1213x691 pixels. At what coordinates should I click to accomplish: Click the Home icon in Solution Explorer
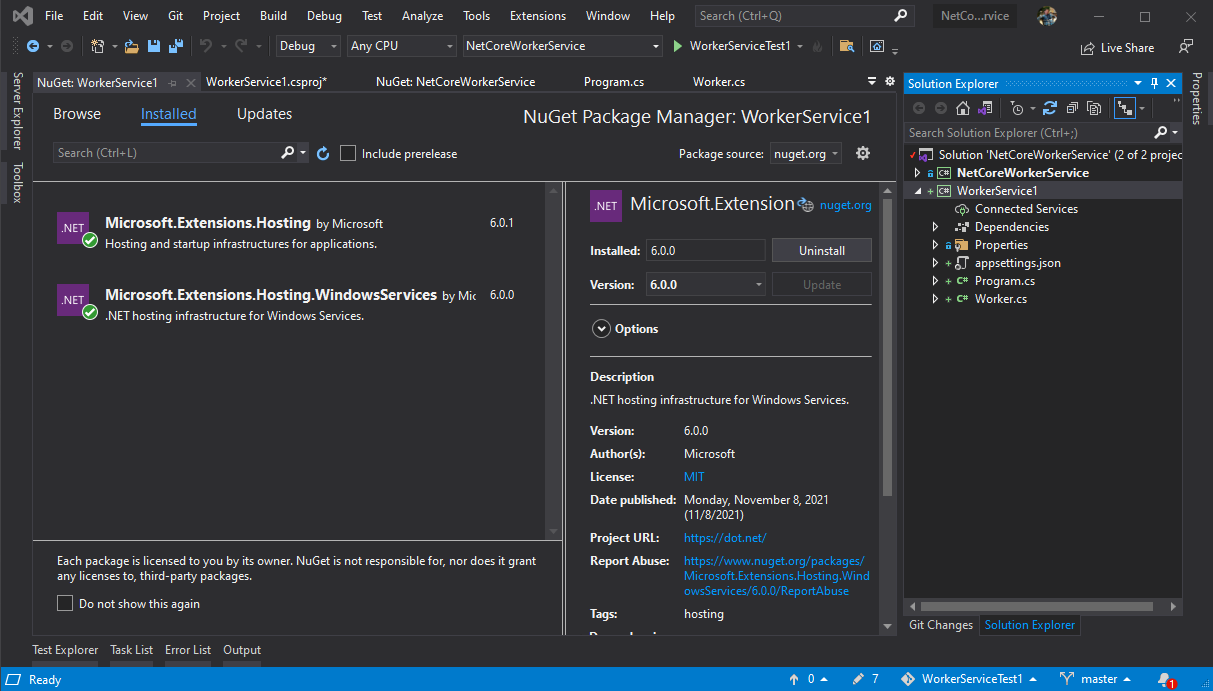coord(963,108)
